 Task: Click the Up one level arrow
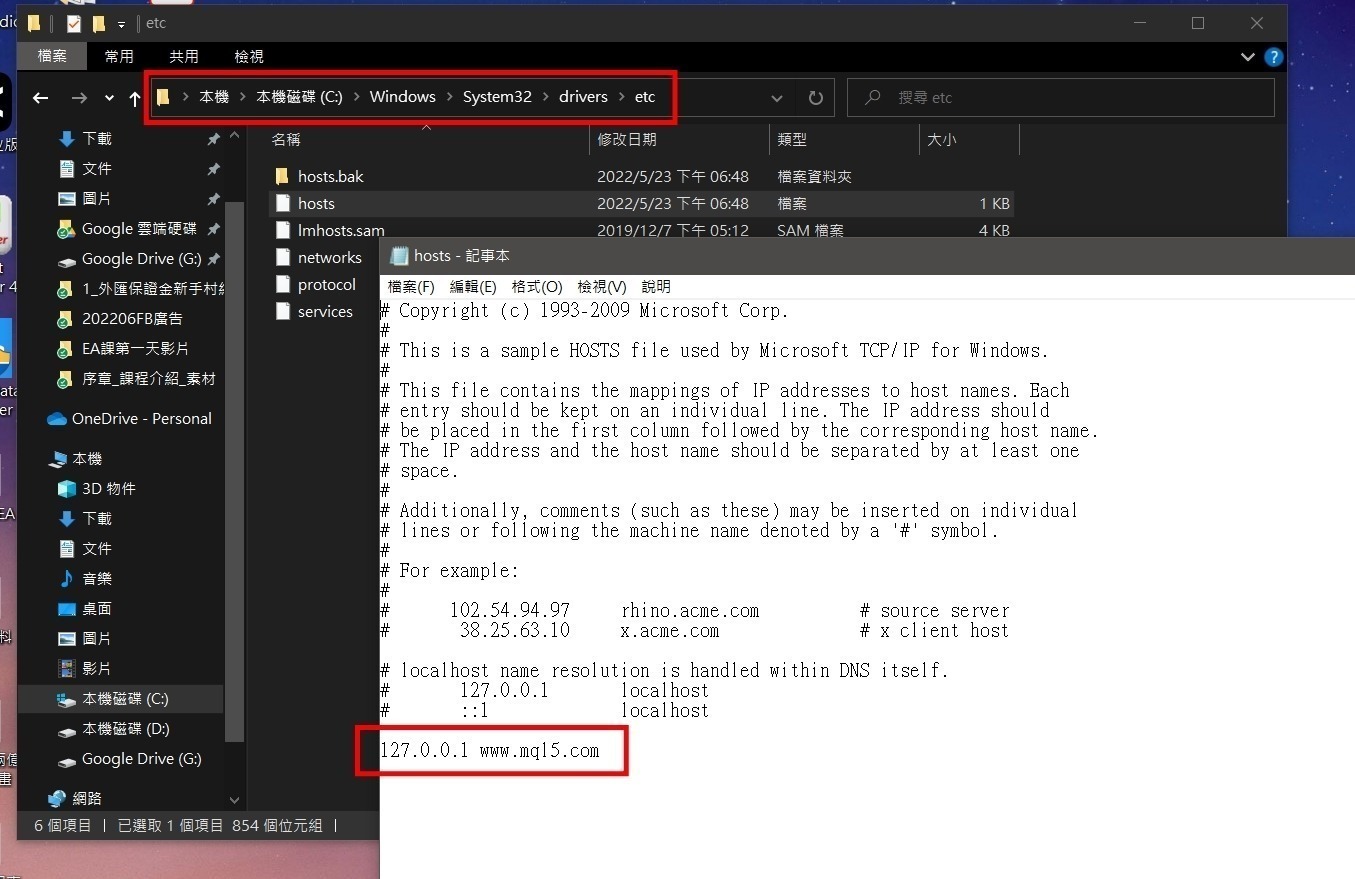pyautogui.click(x=135, y=98)
